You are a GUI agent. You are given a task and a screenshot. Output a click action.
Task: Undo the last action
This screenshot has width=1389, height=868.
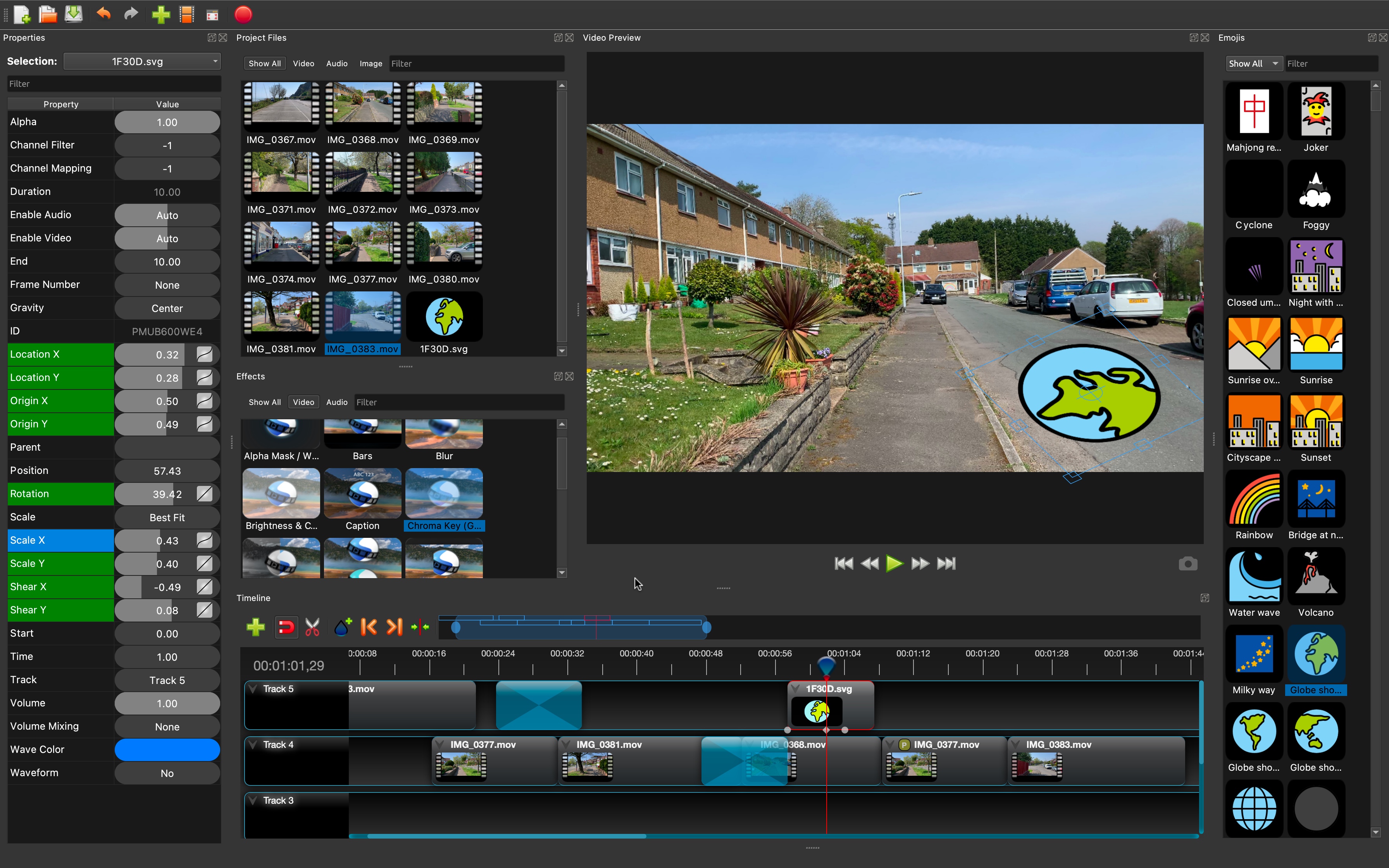(104, 14)
